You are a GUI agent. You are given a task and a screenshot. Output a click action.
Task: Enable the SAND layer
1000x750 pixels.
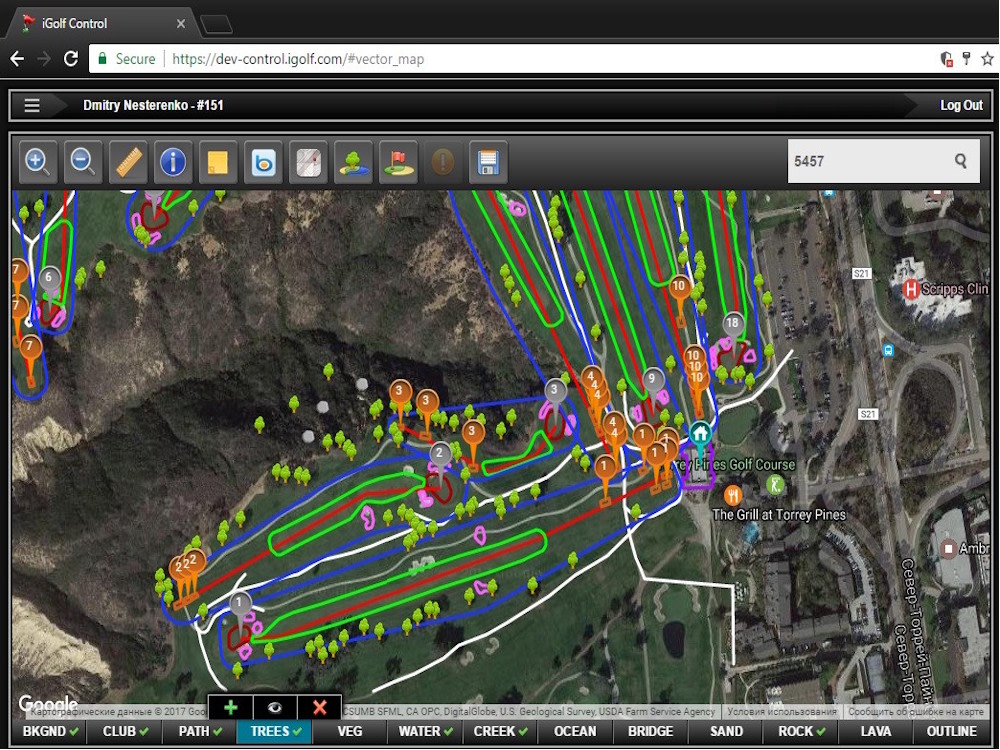tap(726, 732)
